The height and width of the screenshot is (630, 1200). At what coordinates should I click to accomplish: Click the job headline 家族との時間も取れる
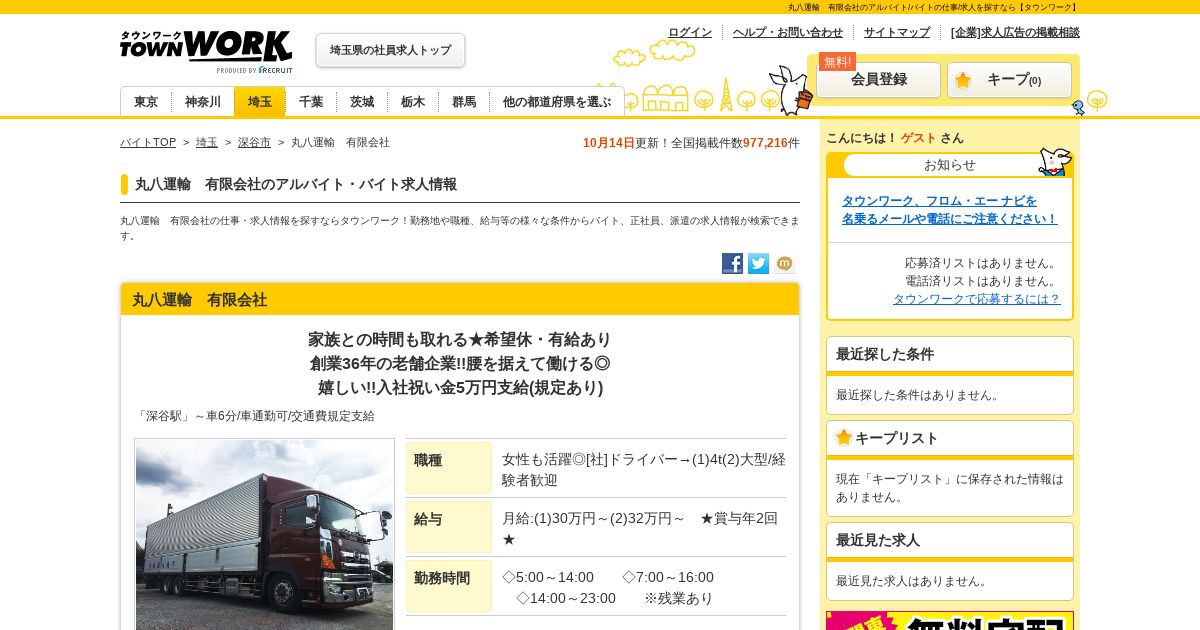pyautogui.click(x=460, y=340)
